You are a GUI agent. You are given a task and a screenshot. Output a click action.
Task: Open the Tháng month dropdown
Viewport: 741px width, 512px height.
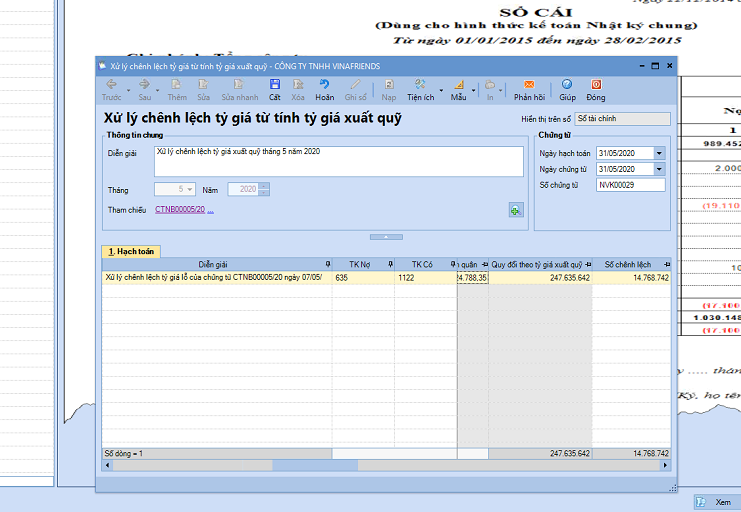pyautogui.click(x=190, y=189)
